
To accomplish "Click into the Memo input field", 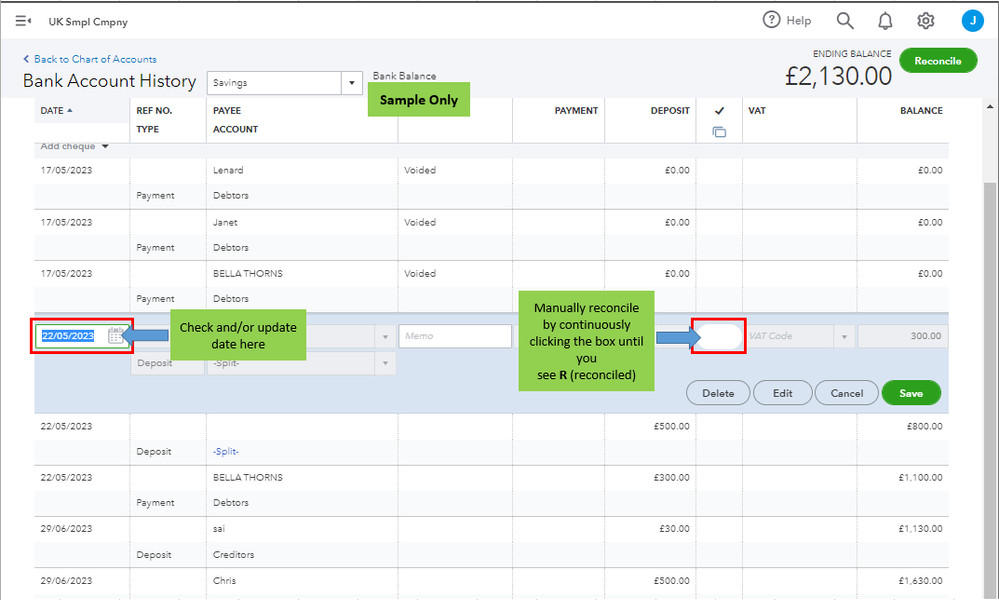I will (455, 337).
